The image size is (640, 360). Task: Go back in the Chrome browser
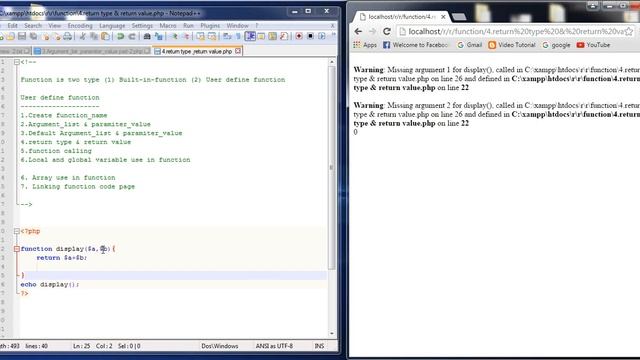[358, 31]
